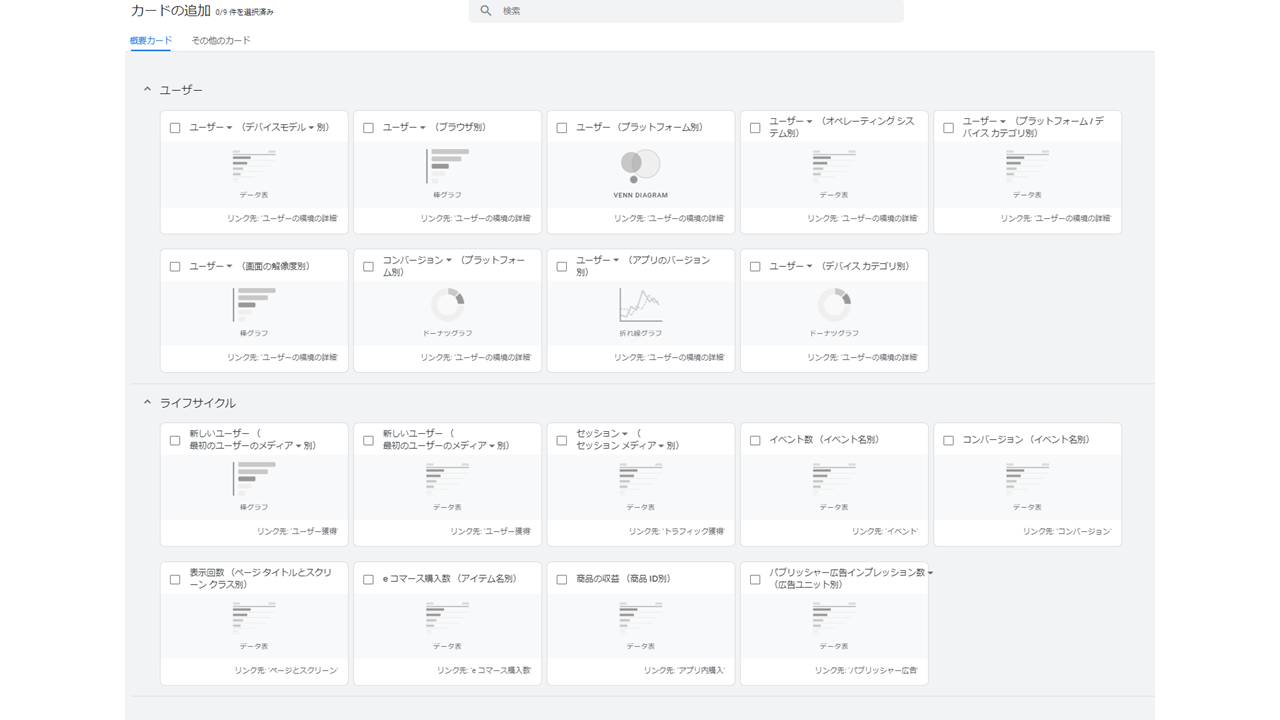Select the イベント数（イベント名別）checkbox
This screenshot has height=720, width=1280.
pos(755,440)
